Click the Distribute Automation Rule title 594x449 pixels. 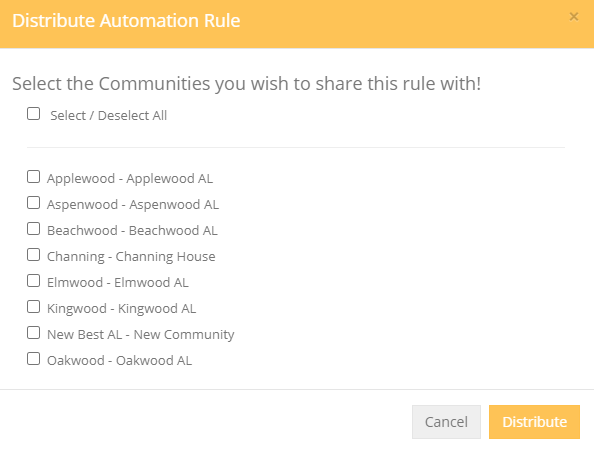pyautogui.click(x=126, y=20)
